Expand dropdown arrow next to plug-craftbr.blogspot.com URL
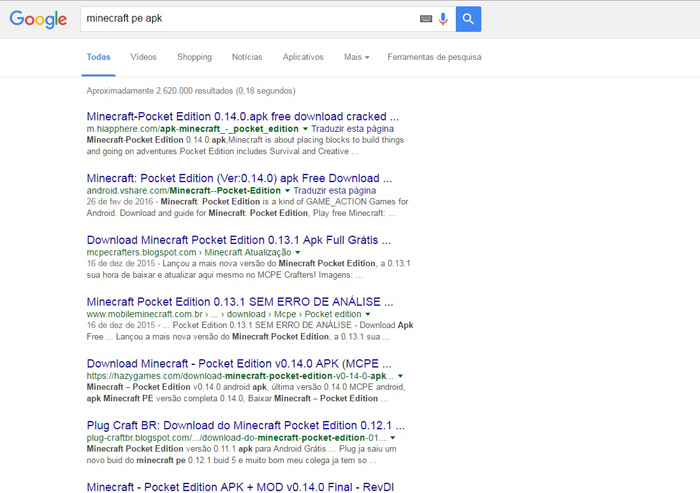Viewport: 700px width, 493px height. tap(392, 438)
